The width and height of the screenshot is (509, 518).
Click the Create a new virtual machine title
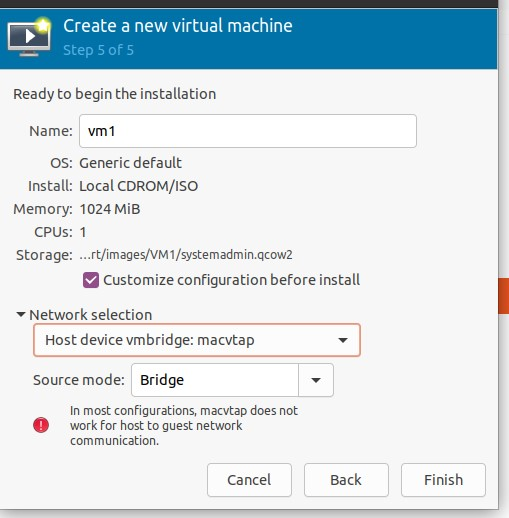pos(178,26)
